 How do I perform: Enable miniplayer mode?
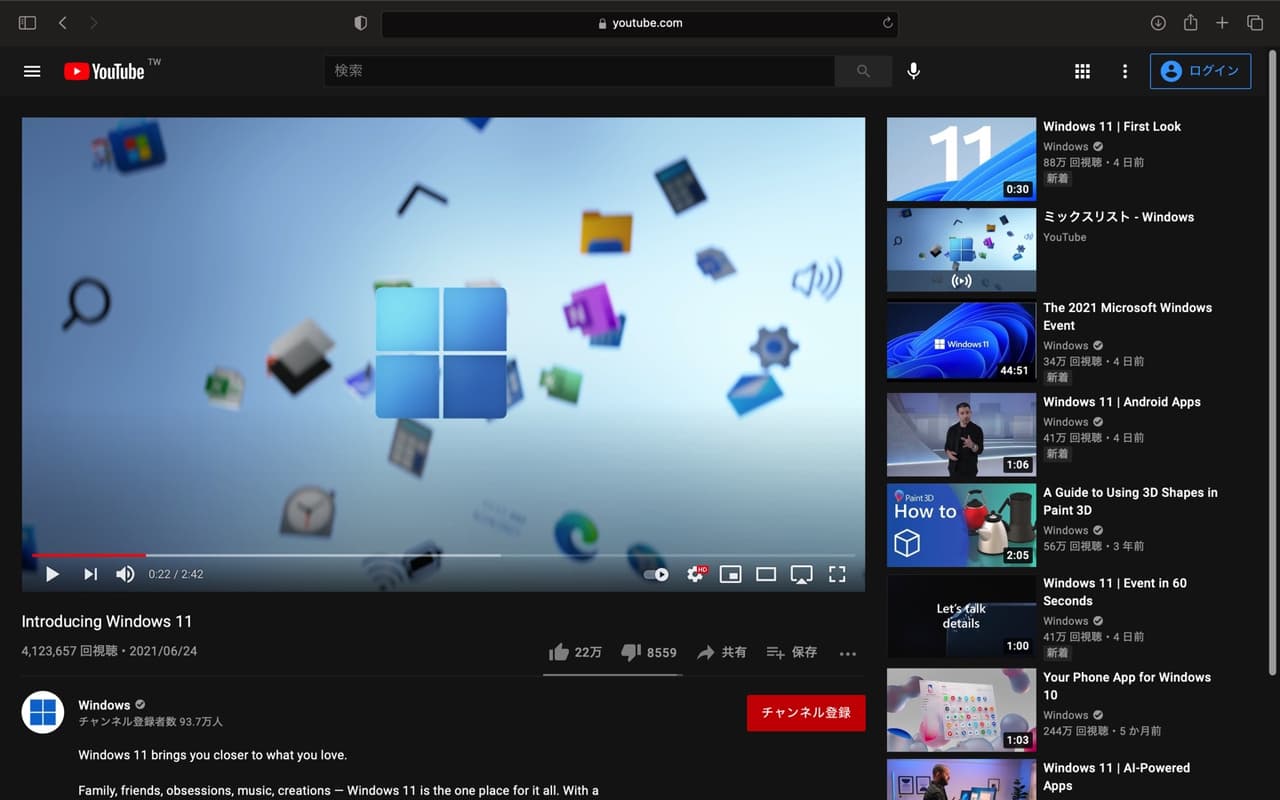[x=731, y=574]
